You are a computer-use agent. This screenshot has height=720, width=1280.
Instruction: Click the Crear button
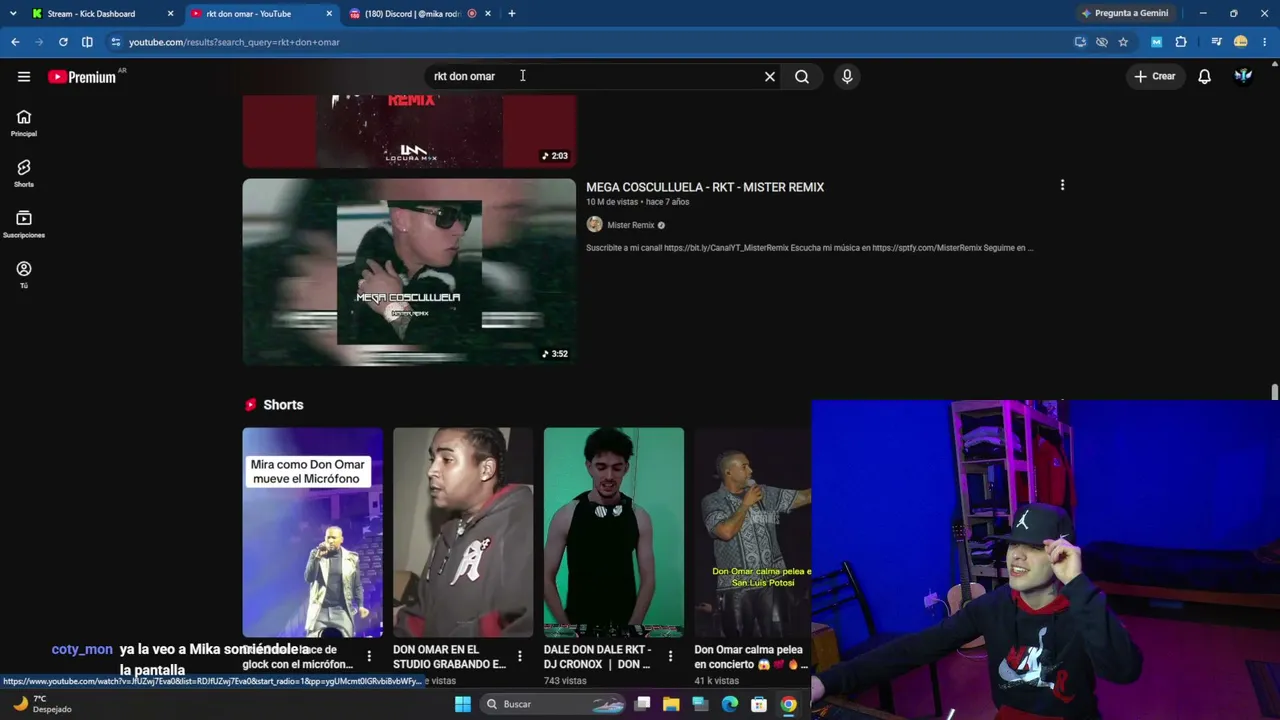coord(1154,76)
